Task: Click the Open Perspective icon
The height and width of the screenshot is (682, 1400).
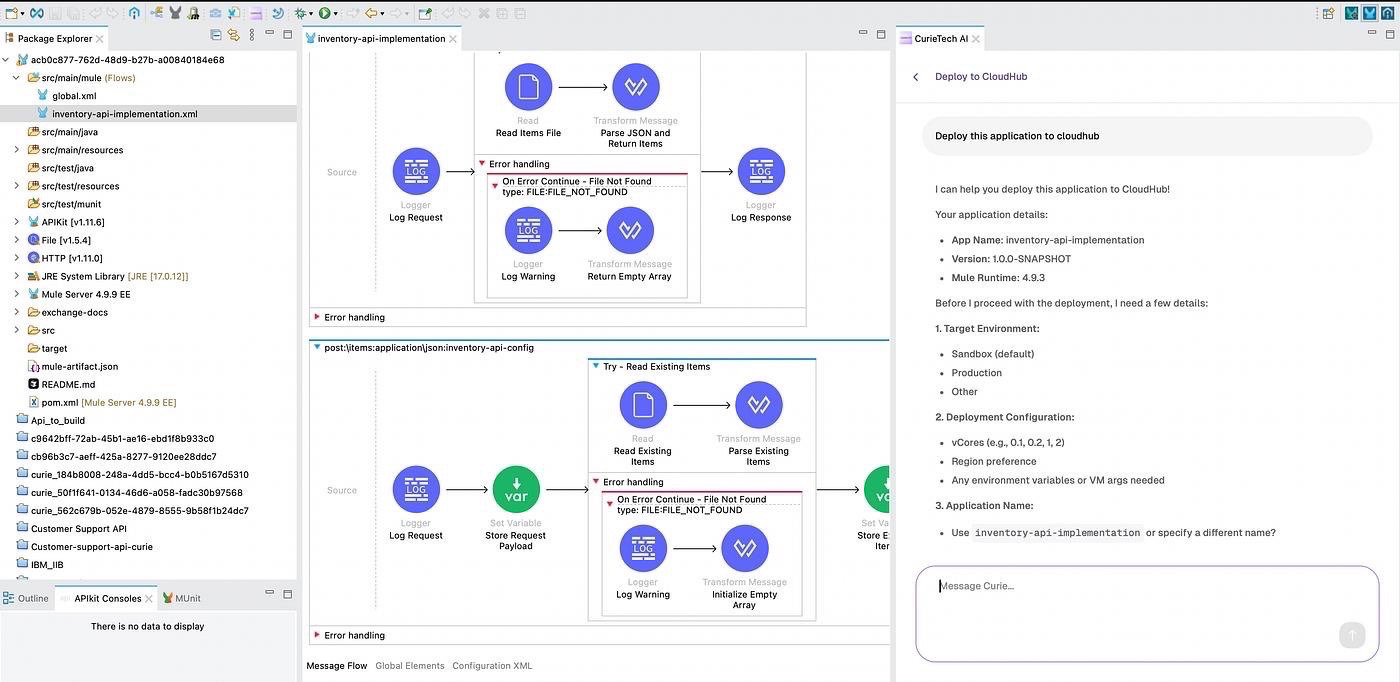Action: tap(1329, 13)
